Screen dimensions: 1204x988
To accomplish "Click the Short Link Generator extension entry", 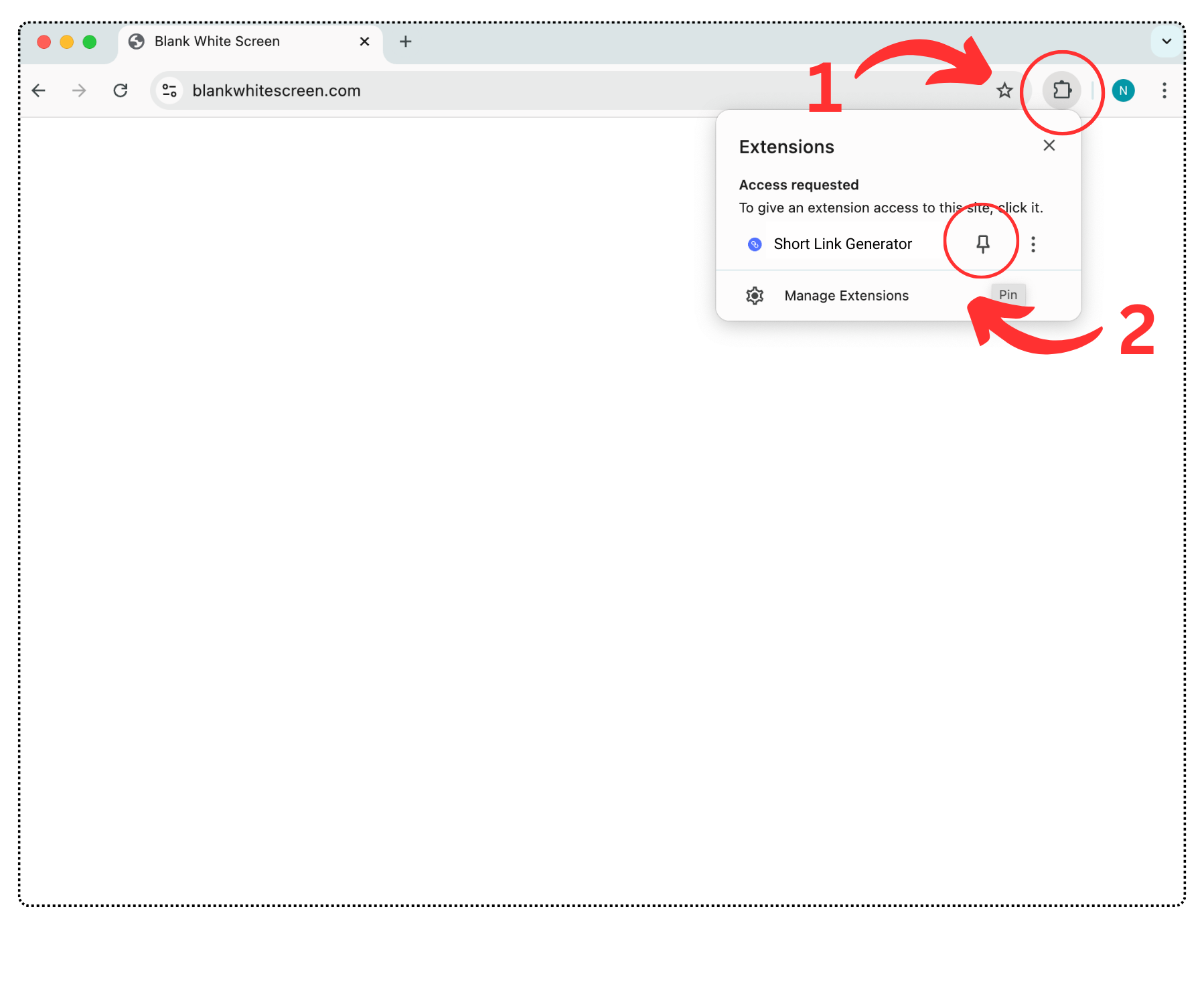I will [842, 244].
